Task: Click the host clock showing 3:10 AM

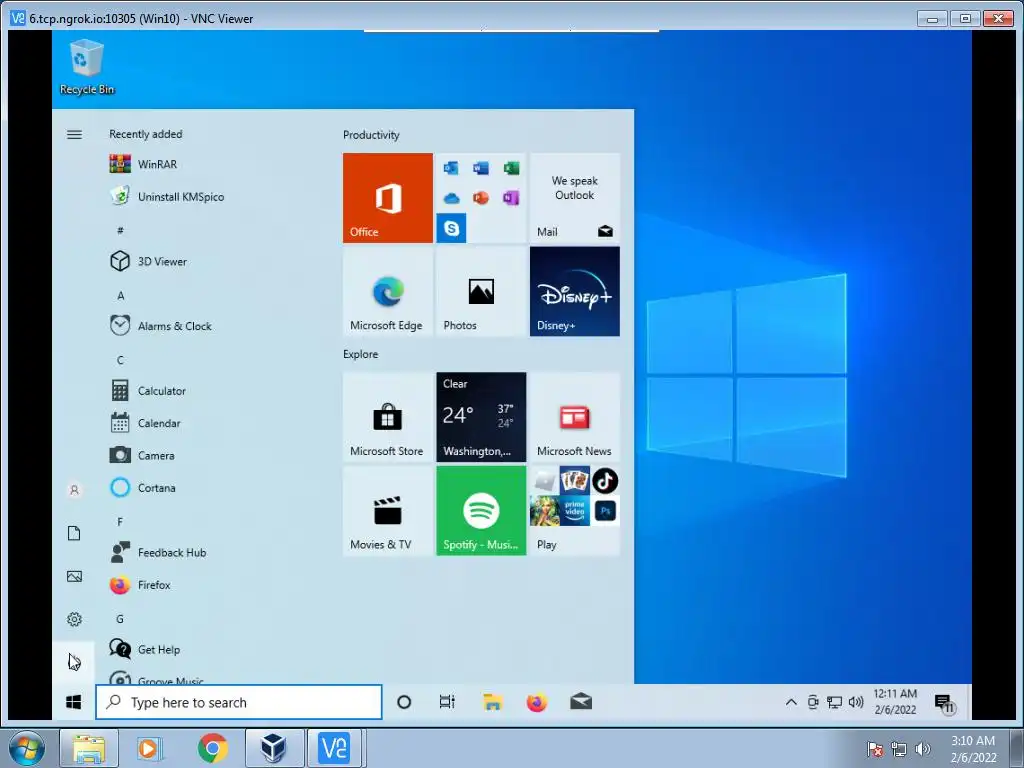Action: 973,749
